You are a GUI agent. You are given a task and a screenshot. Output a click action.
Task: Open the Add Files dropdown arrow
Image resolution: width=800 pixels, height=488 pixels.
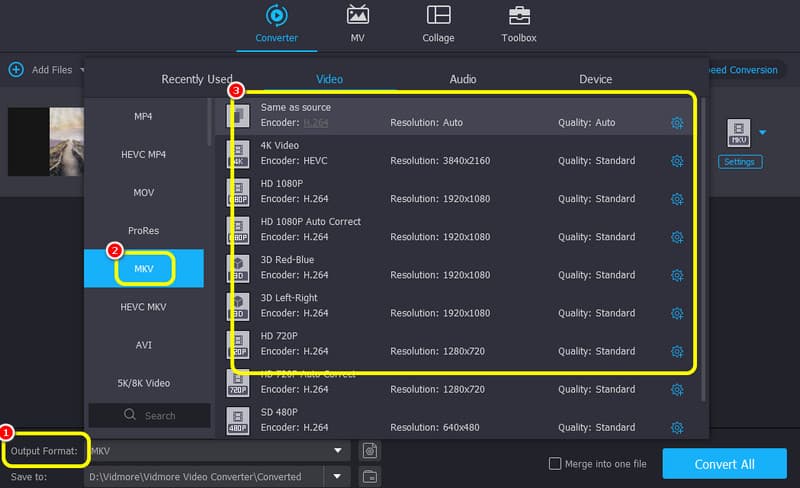pos(84,70)
